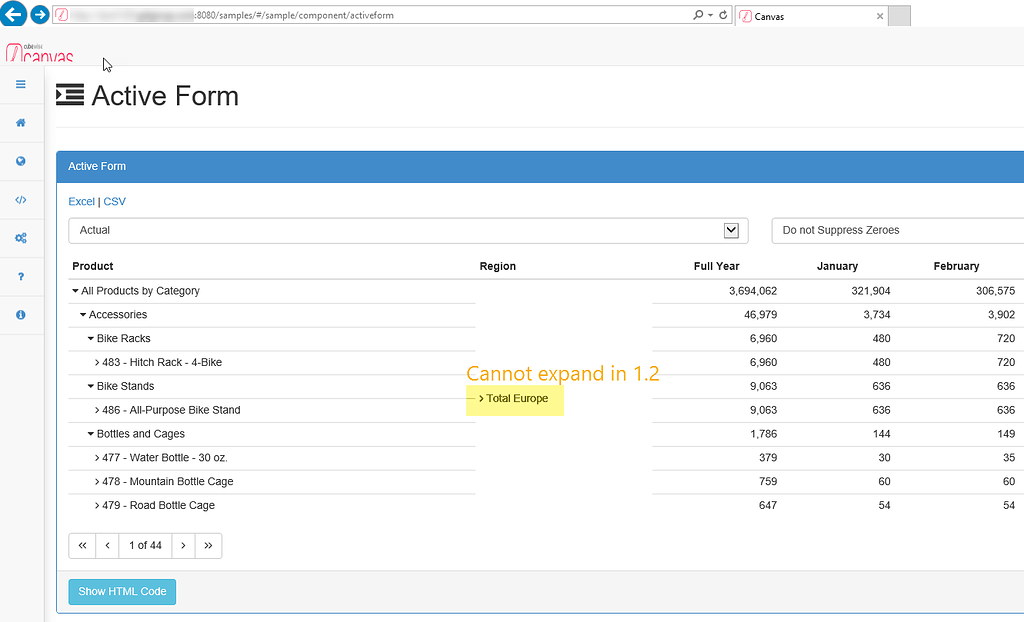Screen dimensions: 1024x622
Task: Download data via the Excel link
Action: tap(81, 202)
